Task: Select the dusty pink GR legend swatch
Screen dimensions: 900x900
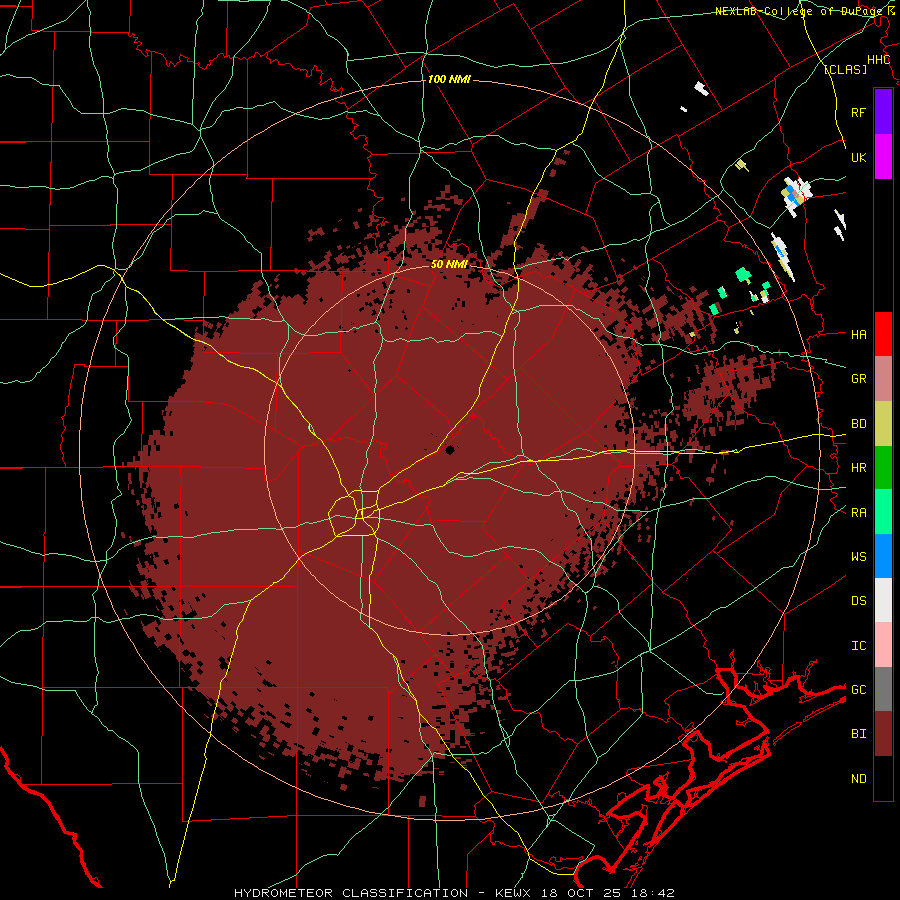Action: click(x=883, y=379)
